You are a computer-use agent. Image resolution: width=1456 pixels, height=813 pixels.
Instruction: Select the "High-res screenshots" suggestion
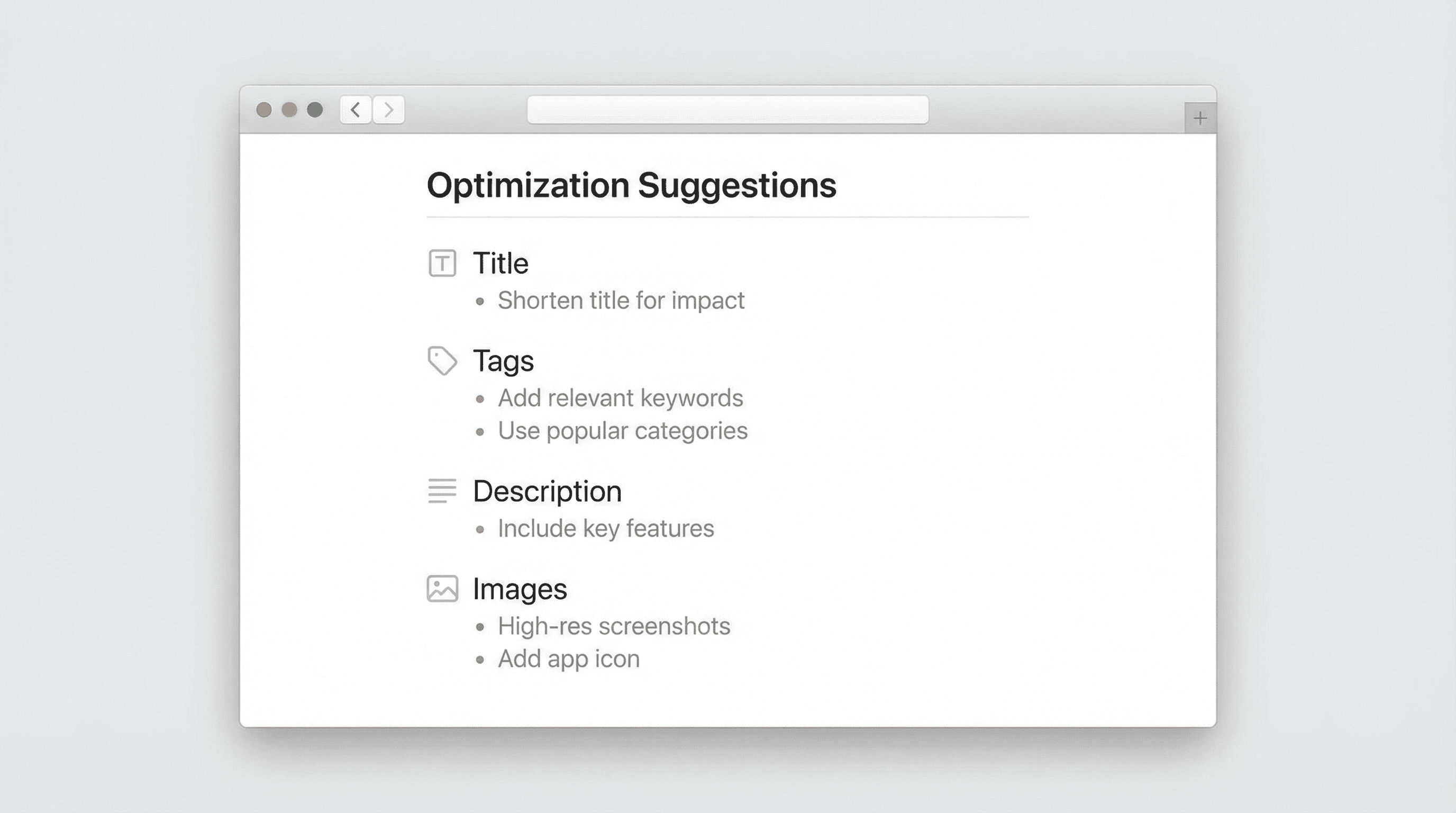coord(614,627)
